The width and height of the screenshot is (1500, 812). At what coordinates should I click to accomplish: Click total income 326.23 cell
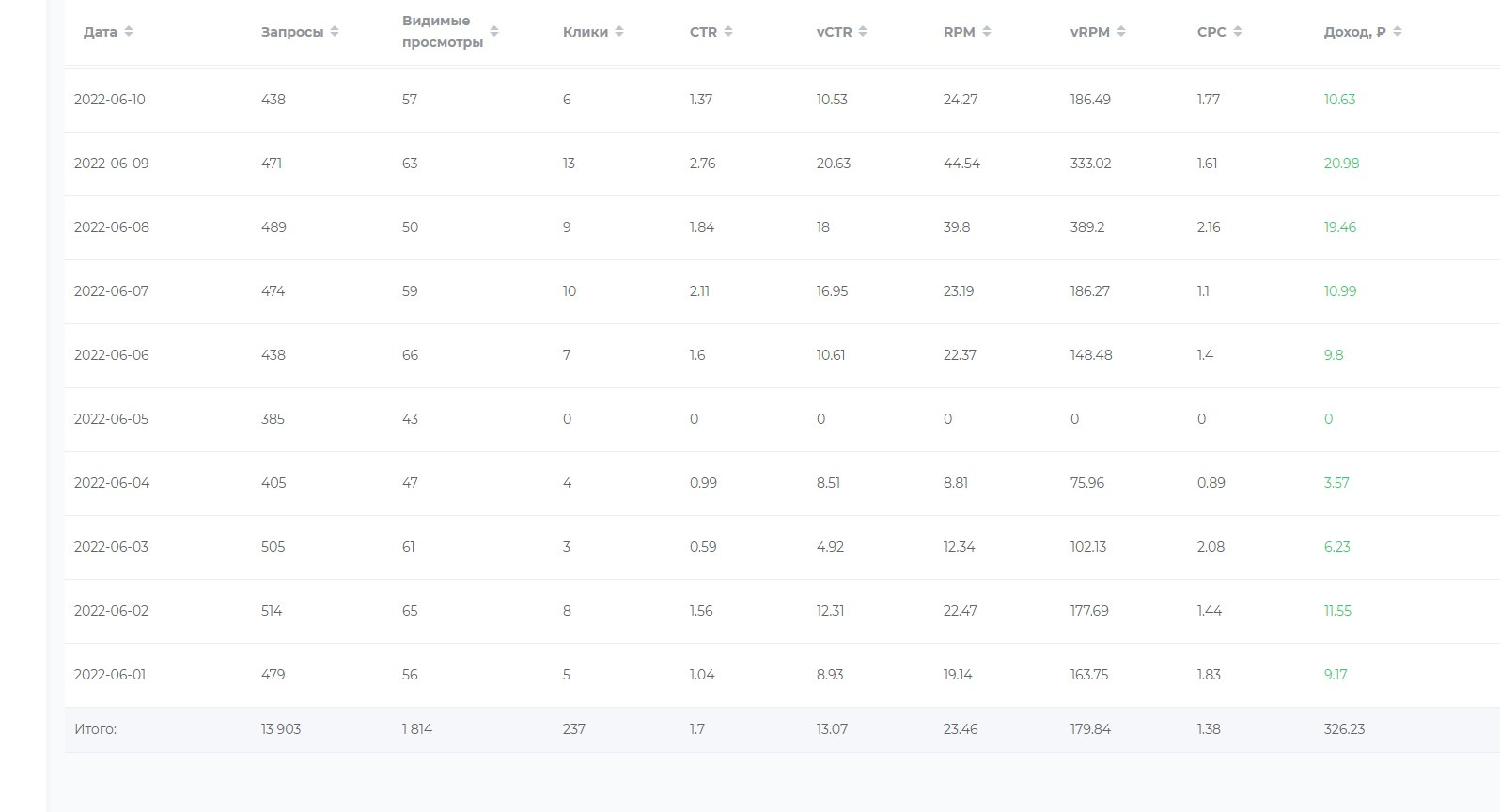point(1344,729)
